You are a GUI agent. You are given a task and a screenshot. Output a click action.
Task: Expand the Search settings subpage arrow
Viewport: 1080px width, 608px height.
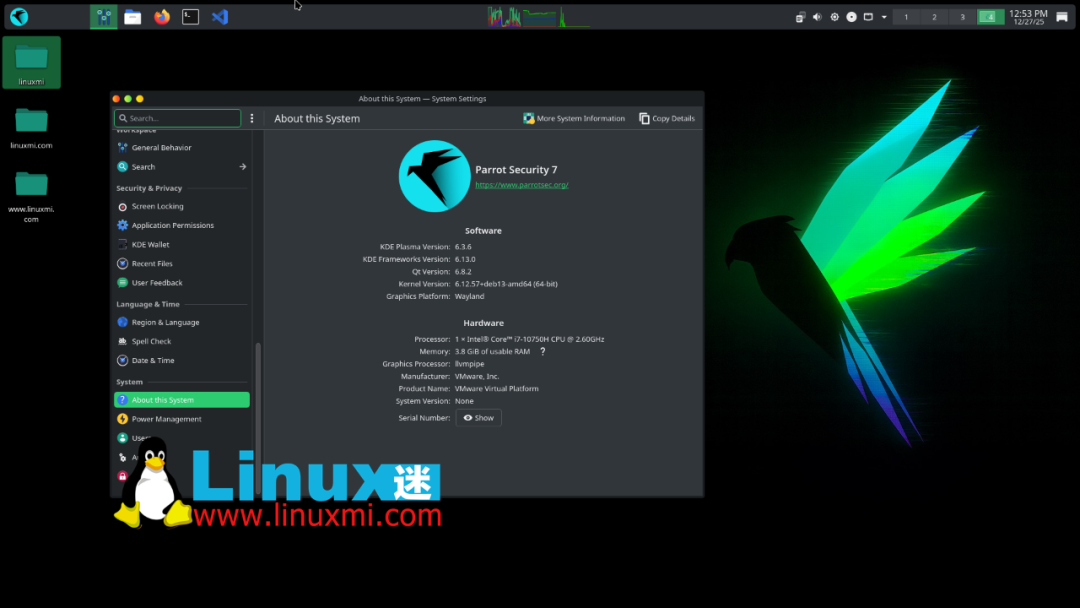pyautogui.click(x=243, y=166)
